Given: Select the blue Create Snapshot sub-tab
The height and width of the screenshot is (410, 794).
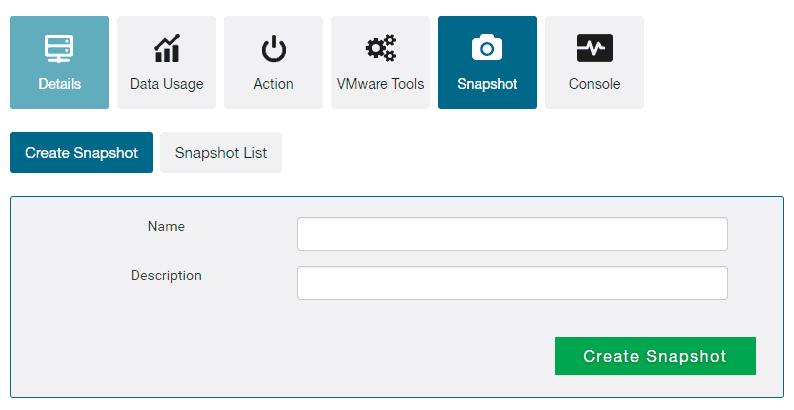Looking at the screenshot, I should [x=82, y=152].
